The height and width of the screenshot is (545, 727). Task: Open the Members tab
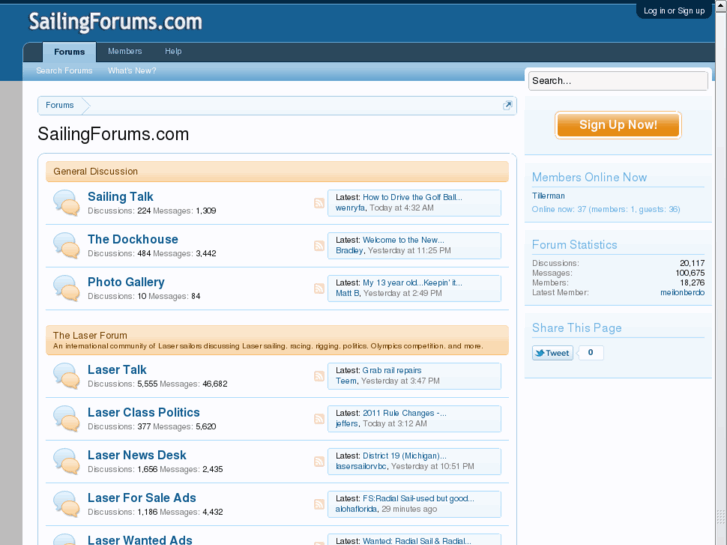pos(125,51)
